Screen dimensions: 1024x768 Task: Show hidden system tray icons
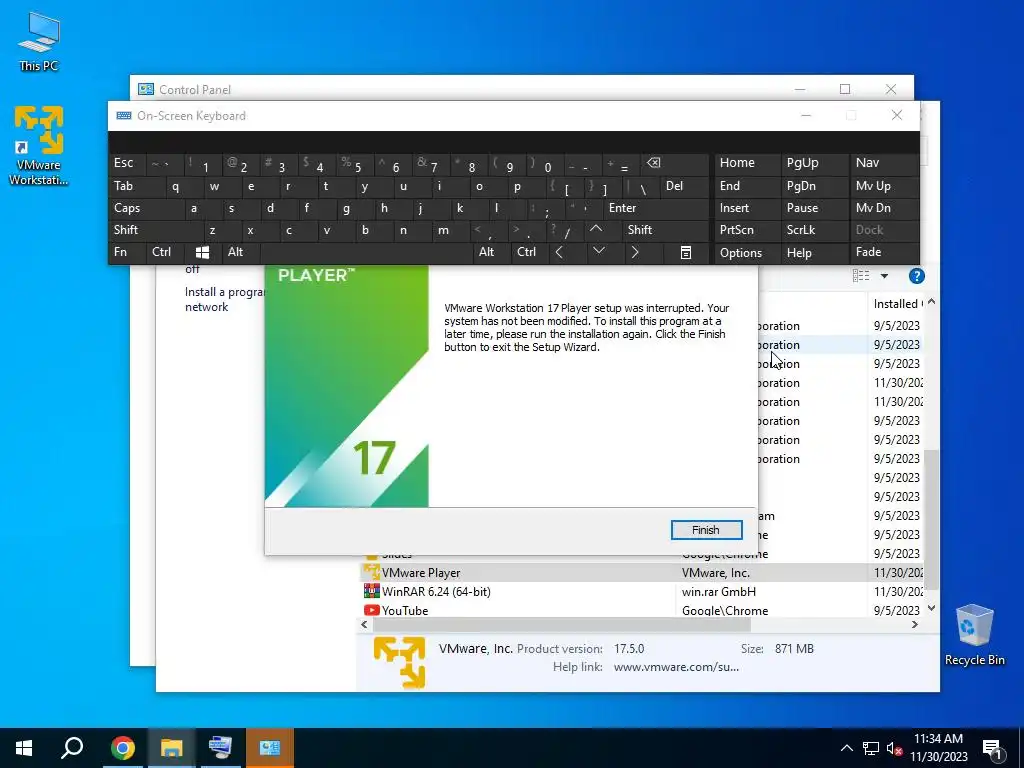(x=846, y=748)
